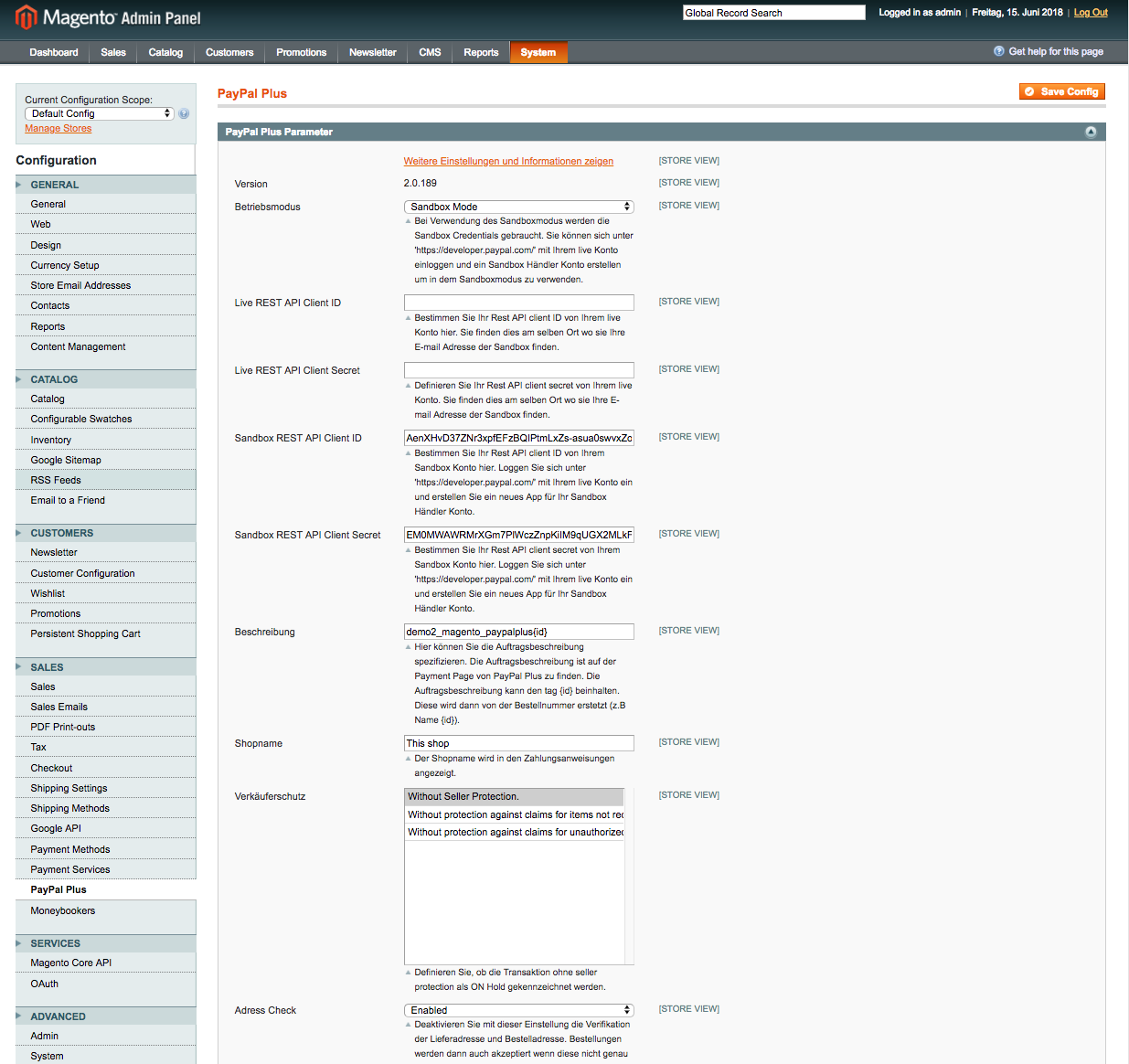Open Customer Configuration section
This screenshot has width=1129, height=1064.
pos(106,573)
